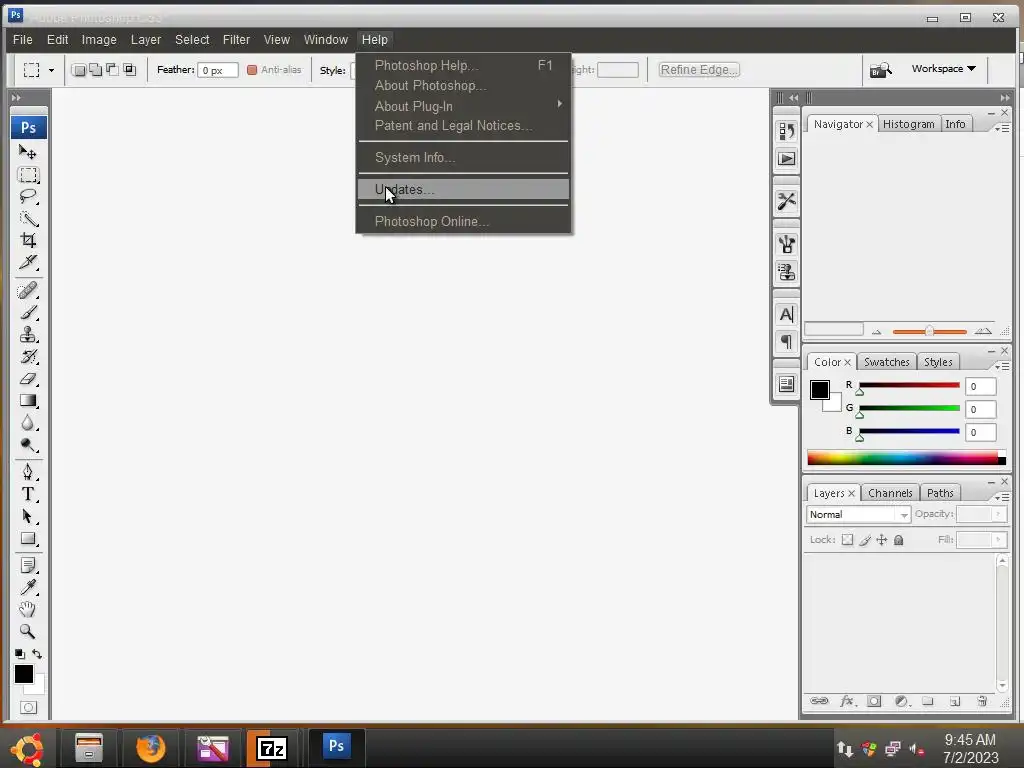Viewport: 1024px width, 768px height.
Task: Select the Notes tool
Action: (28, 565)
